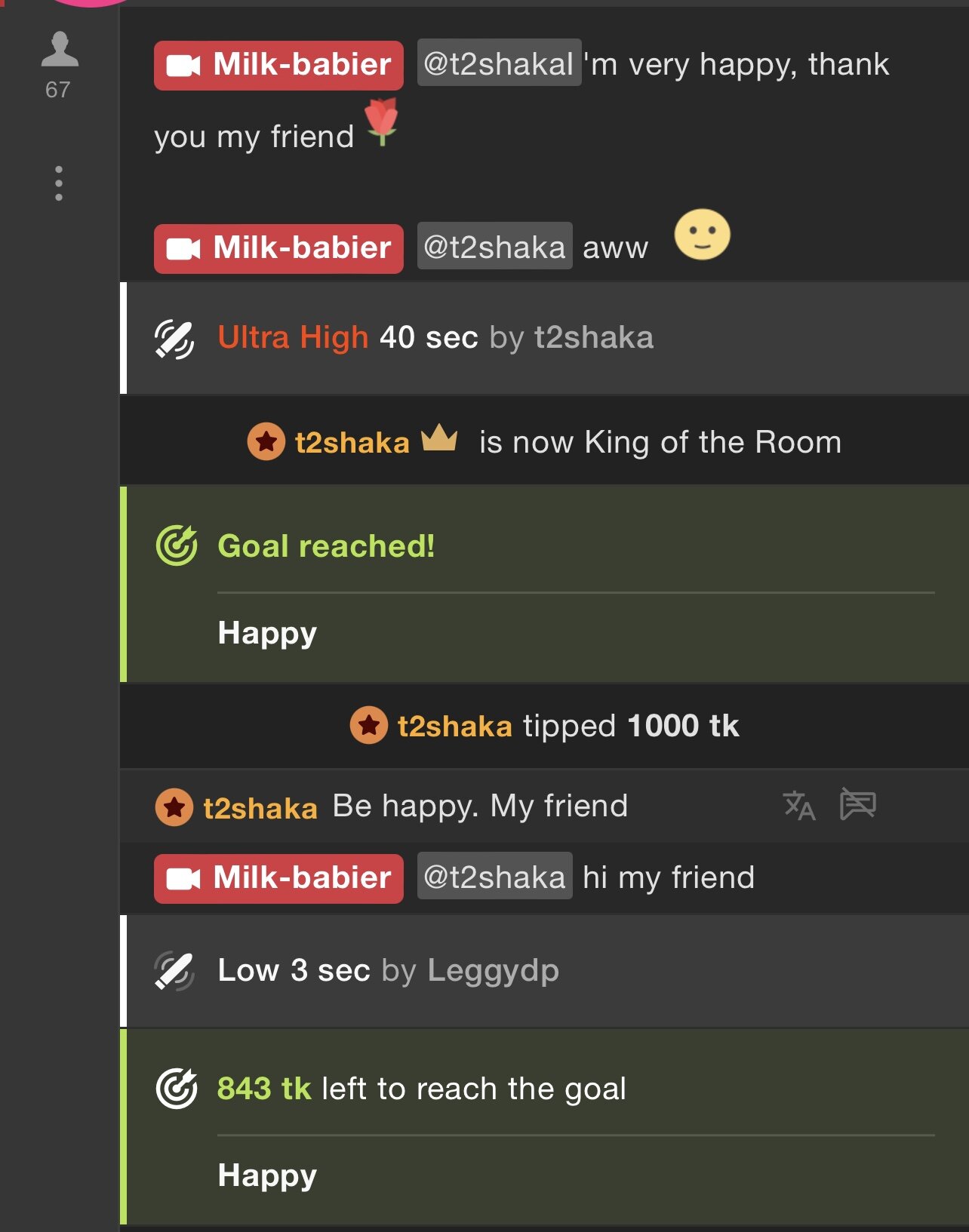Click the target icon beside 843 tk
Screen dimensions: 969x1232
(177, 1089)
